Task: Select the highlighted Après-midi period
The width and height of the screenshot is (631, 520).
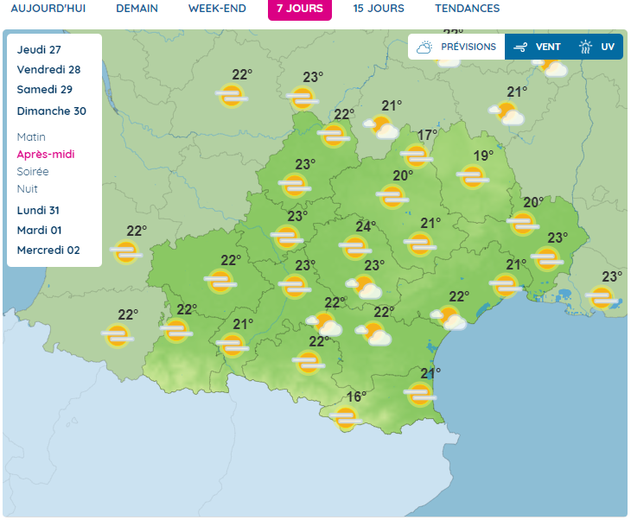Action: 45,154
